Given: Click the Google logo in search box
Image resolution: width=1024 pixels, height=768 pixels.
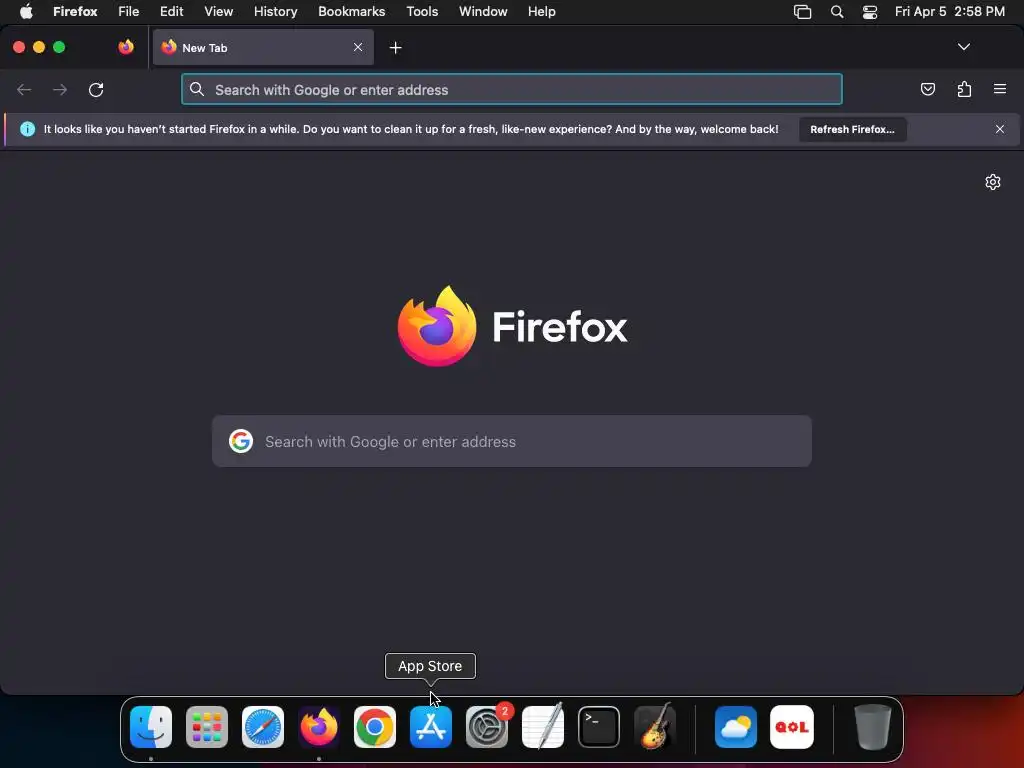Looking at the screenshot, I should tap(241, 441).
